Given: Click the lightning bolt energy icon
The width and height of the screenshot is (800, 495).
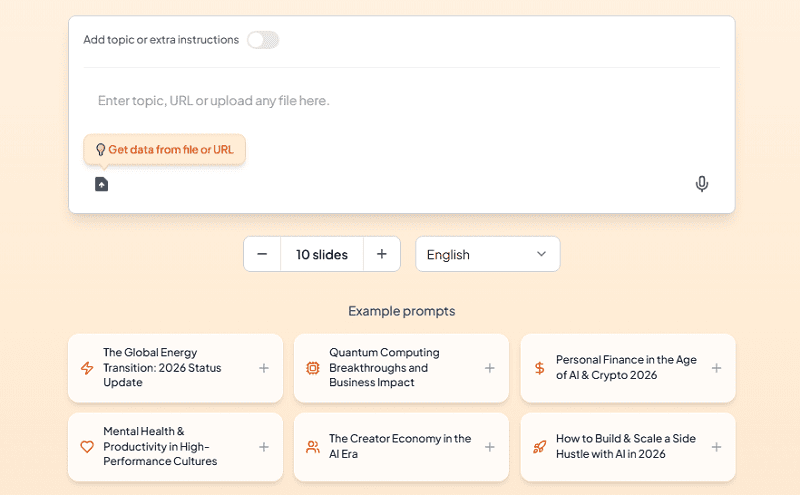Looking at the screenshot, I should pos(87,368).
